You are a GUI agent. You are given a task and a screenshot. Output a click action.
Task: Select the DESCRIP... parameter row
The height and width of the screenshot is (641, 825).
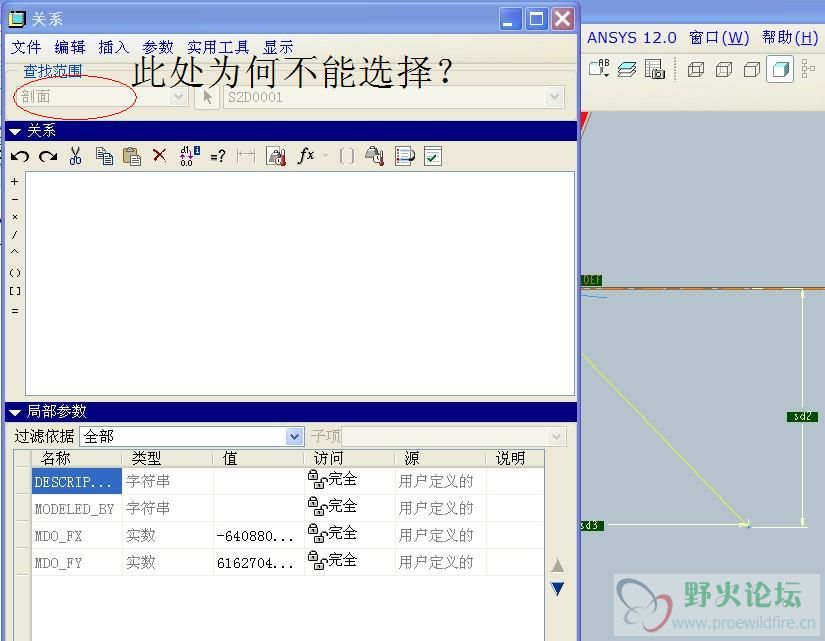coord(287,481)
